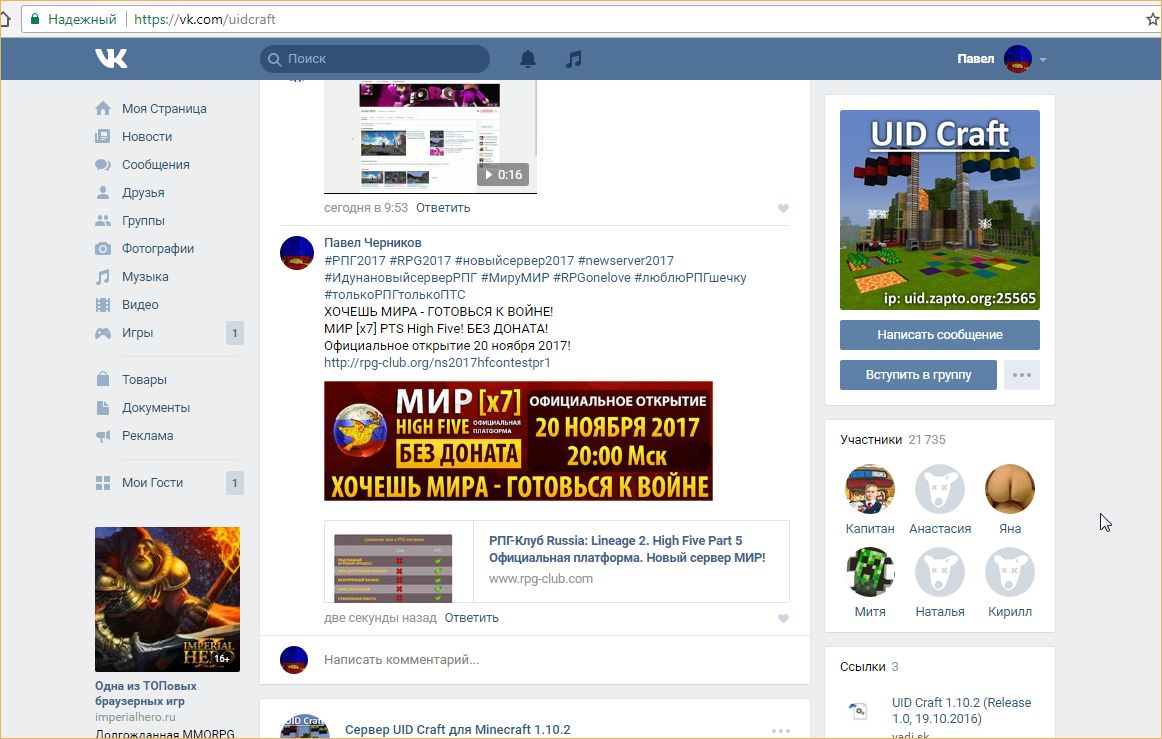
Task: Open Мои Гости menu item
Action: pos(153,483)
